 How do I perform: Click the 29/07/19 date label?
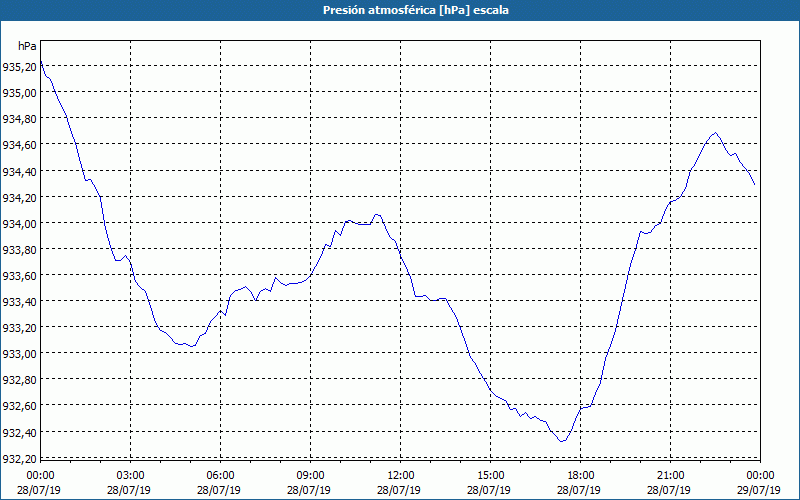coord(759,490)
